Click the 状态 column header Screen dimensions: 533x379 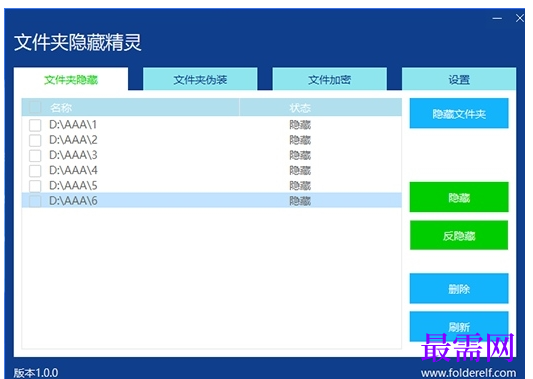321,107
